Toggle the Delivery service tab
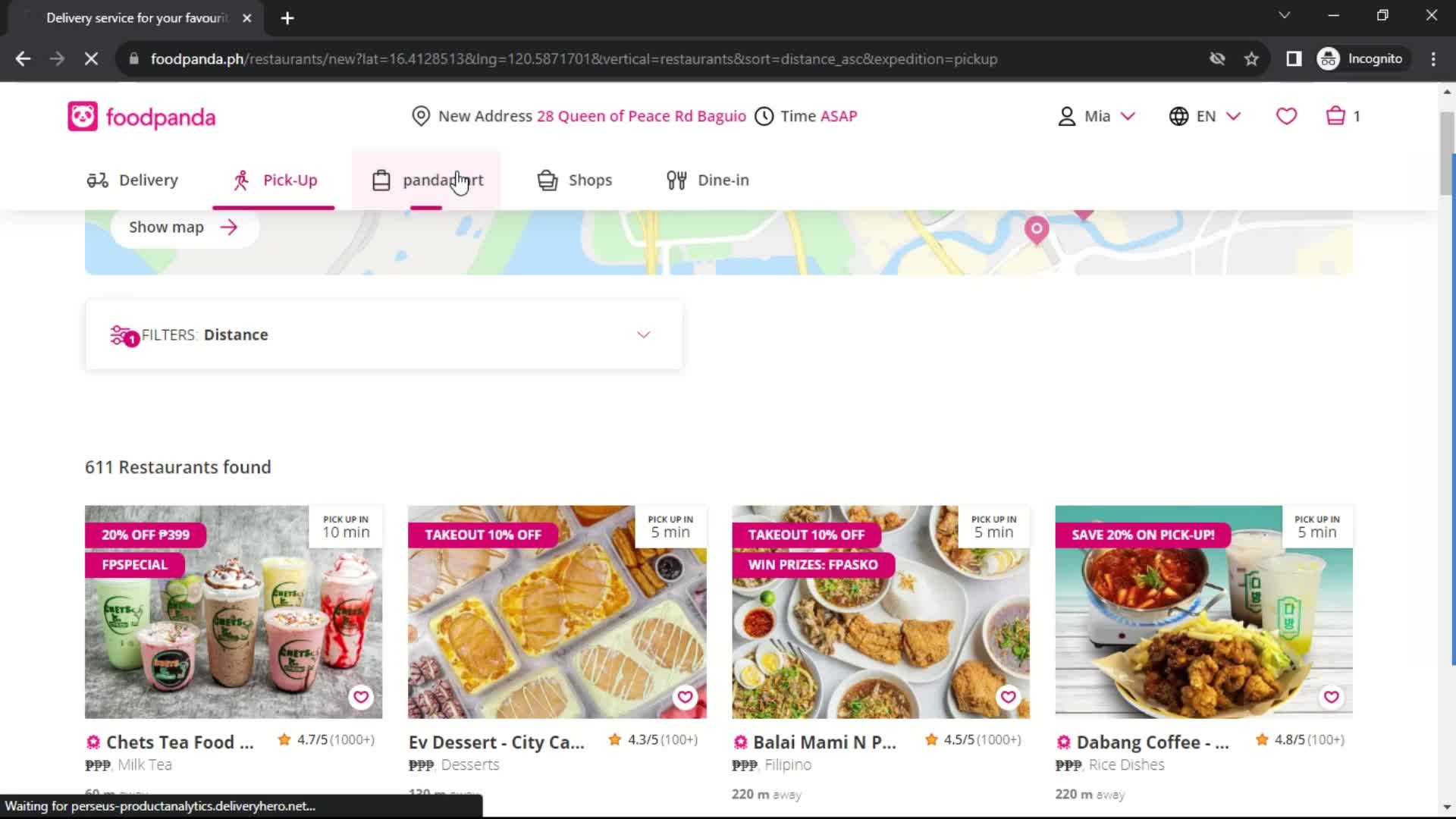Image resolution: width=1456 pixels, height=819 pixels. [x=133, y=180]
